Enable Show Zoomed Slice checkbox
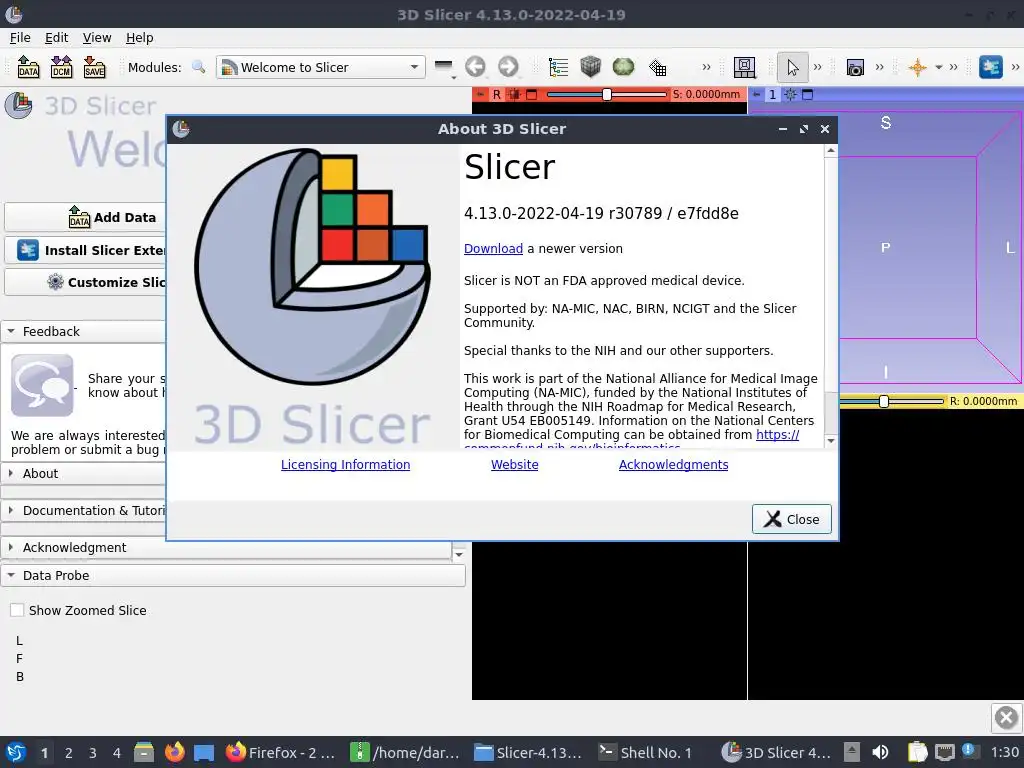Screen dimensions: 1024x768 point(17,610)
